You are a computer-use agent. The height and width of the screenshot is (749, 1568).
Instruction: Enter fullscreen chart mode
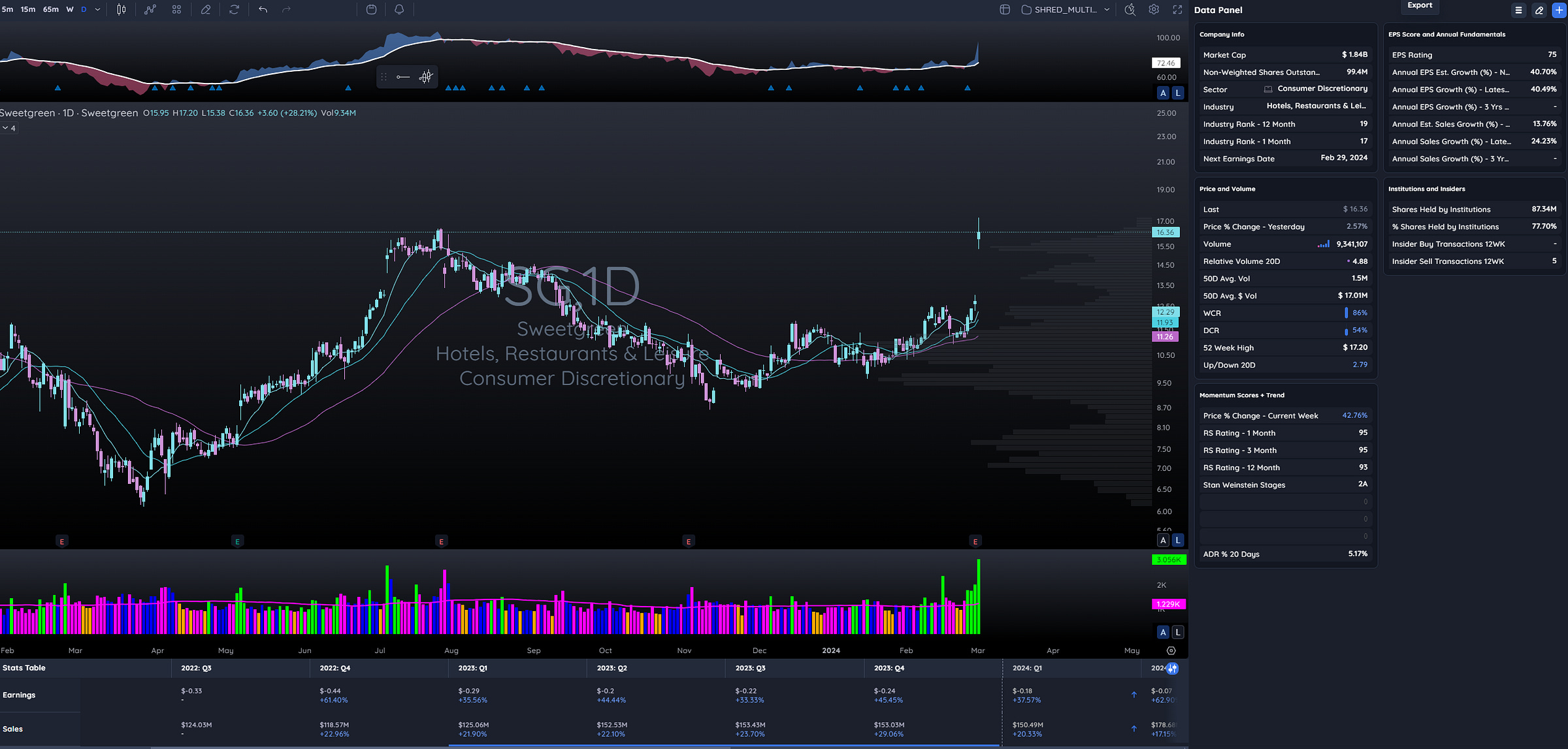1177,9
